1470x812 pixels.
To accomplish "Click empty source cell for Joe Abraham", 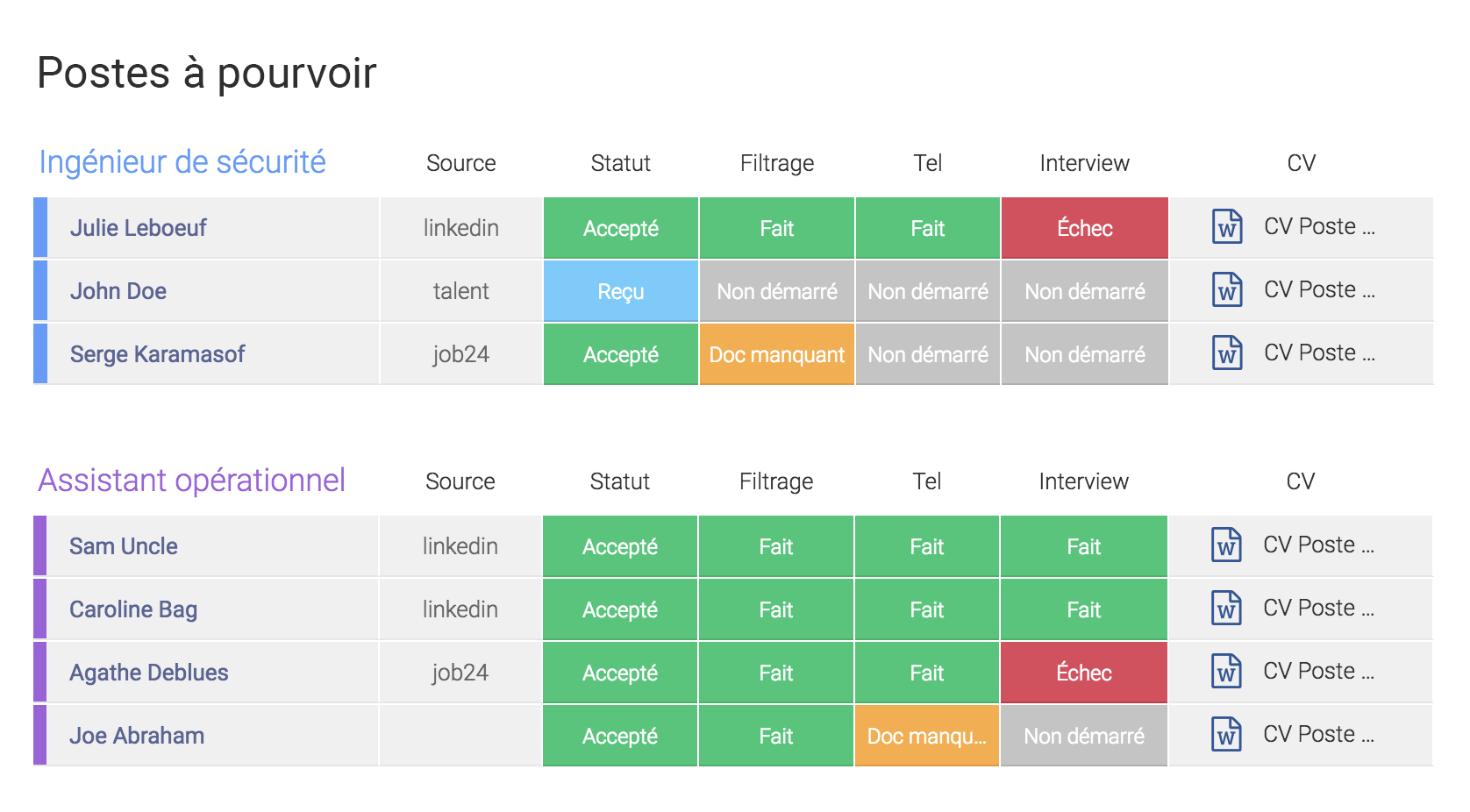I will tap(460, 736).
